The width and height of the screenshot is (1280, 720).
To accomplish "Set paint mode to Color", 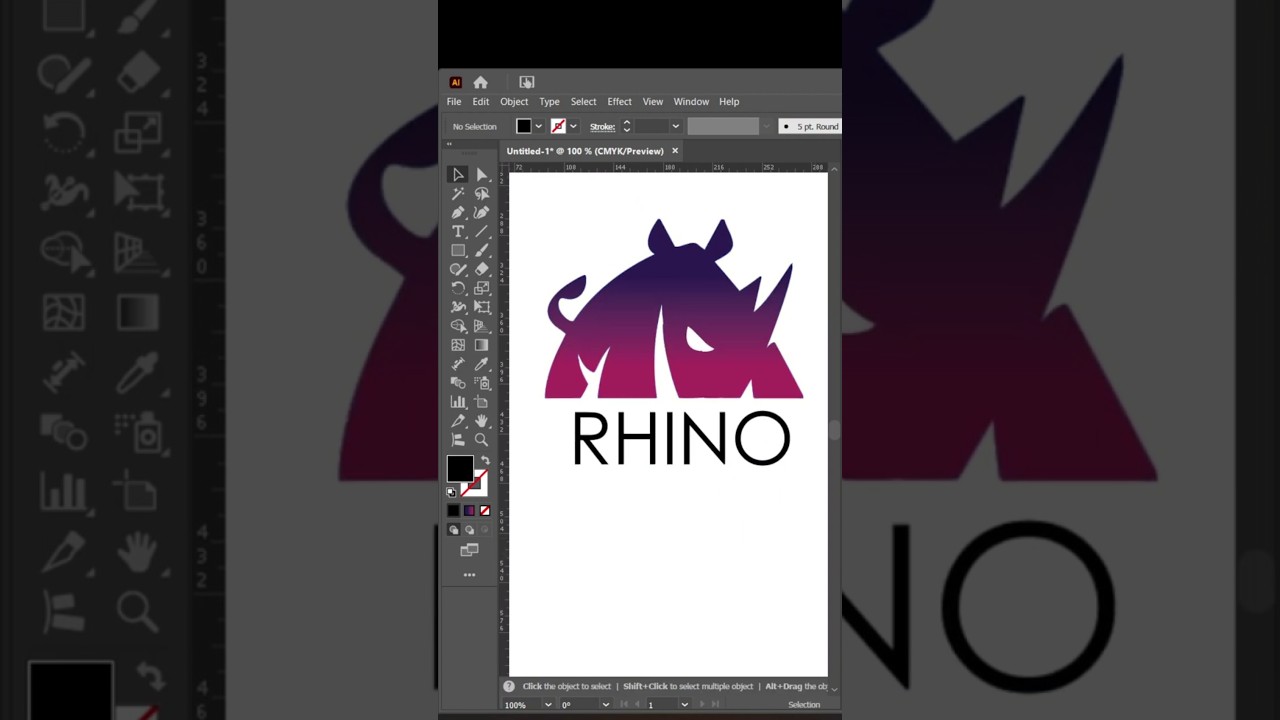I will coord(454,511).
